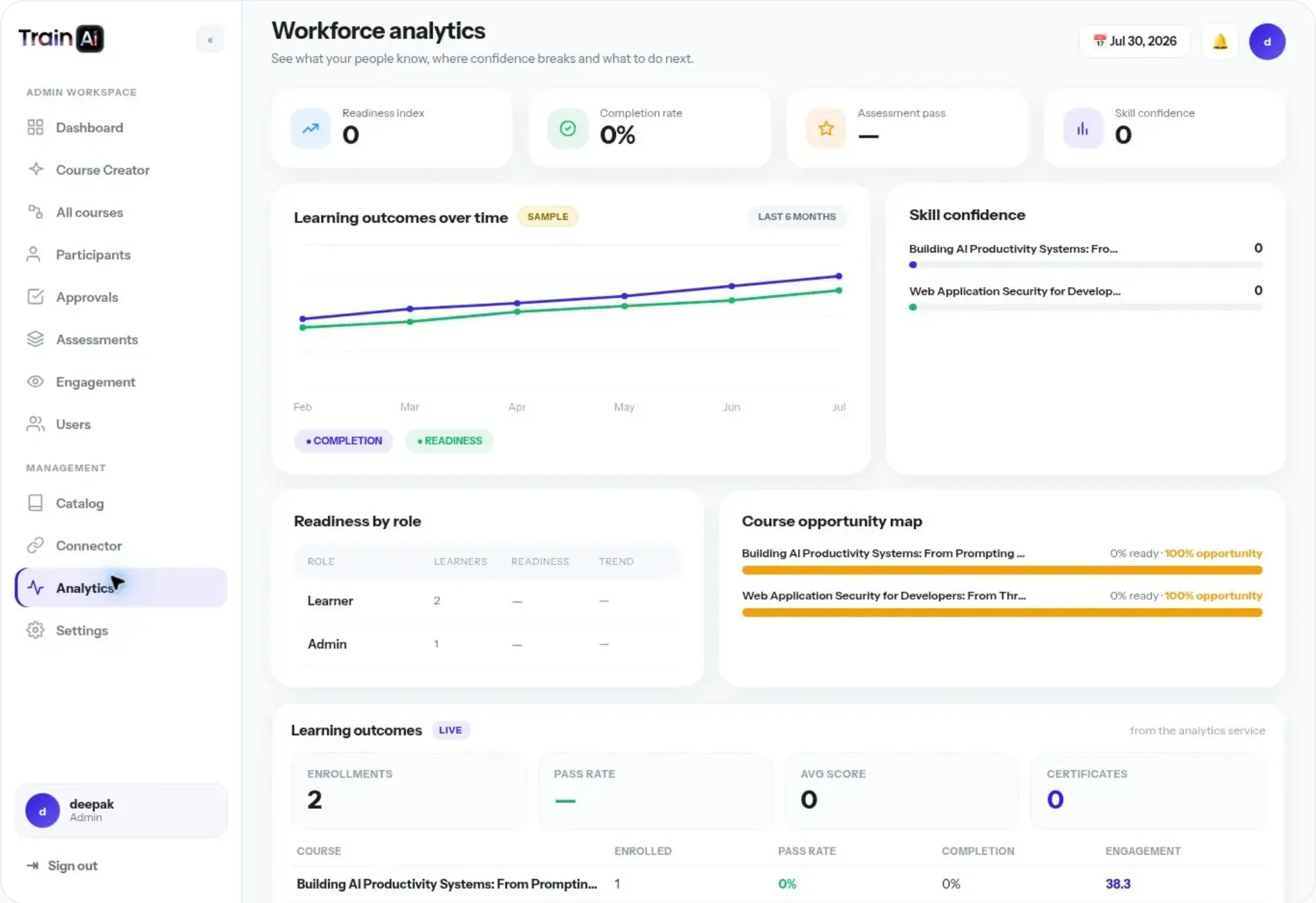
Task: Open the deepak Admin profile card
Action: tap(121, 810)
